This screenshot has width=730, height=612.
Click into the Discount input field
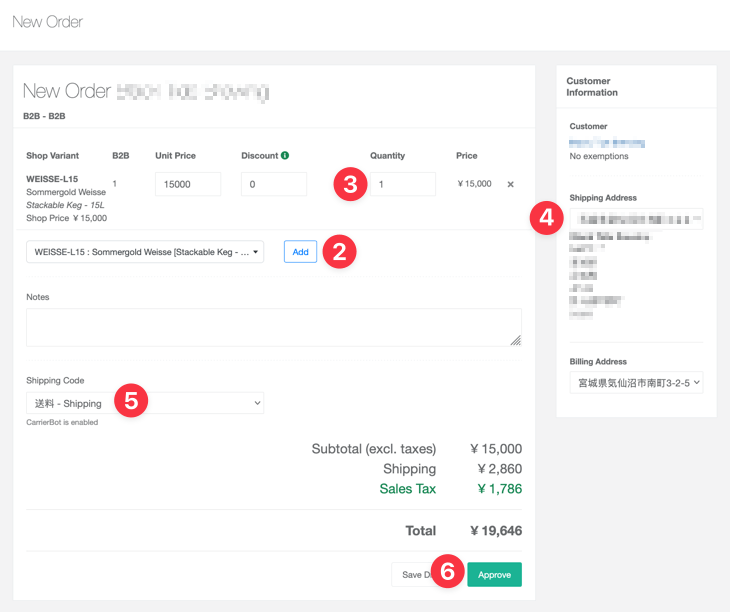pos(273,184)
